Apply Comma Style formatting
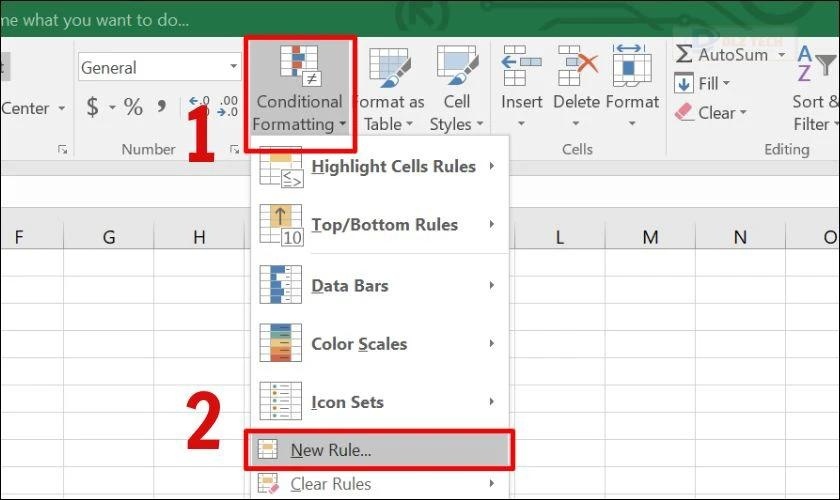Screen dimensions: 840x500 coord(161,106)
